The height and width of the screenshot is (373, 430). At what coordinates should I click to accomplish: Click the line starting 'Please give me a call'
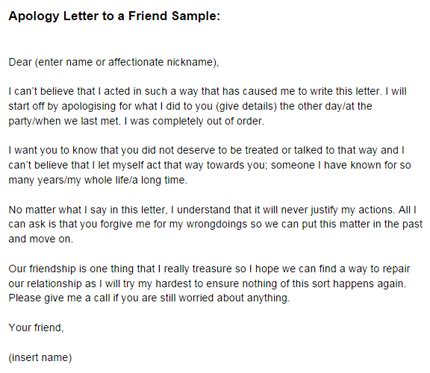[x=149, y=298]
